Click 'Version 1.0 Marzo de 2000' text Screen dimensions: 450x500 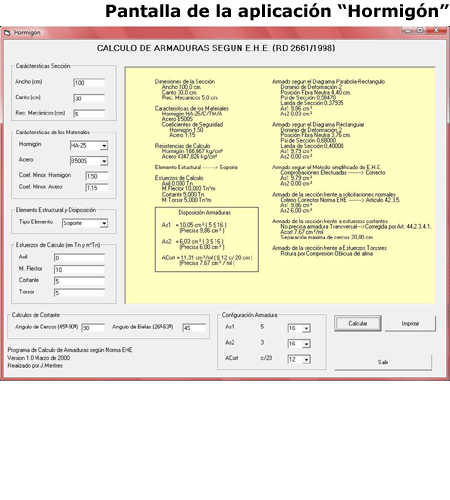click(x=39, y=358)
